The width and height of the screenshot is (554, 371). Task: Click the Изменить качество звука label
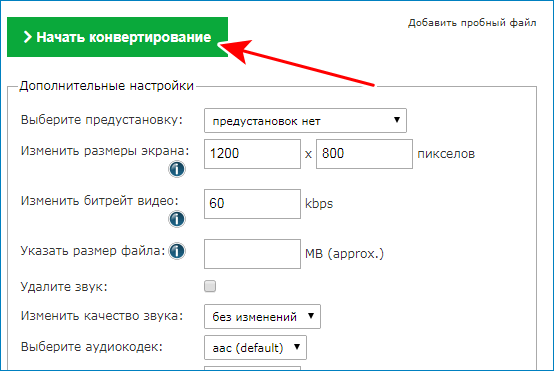coord(102,316)
